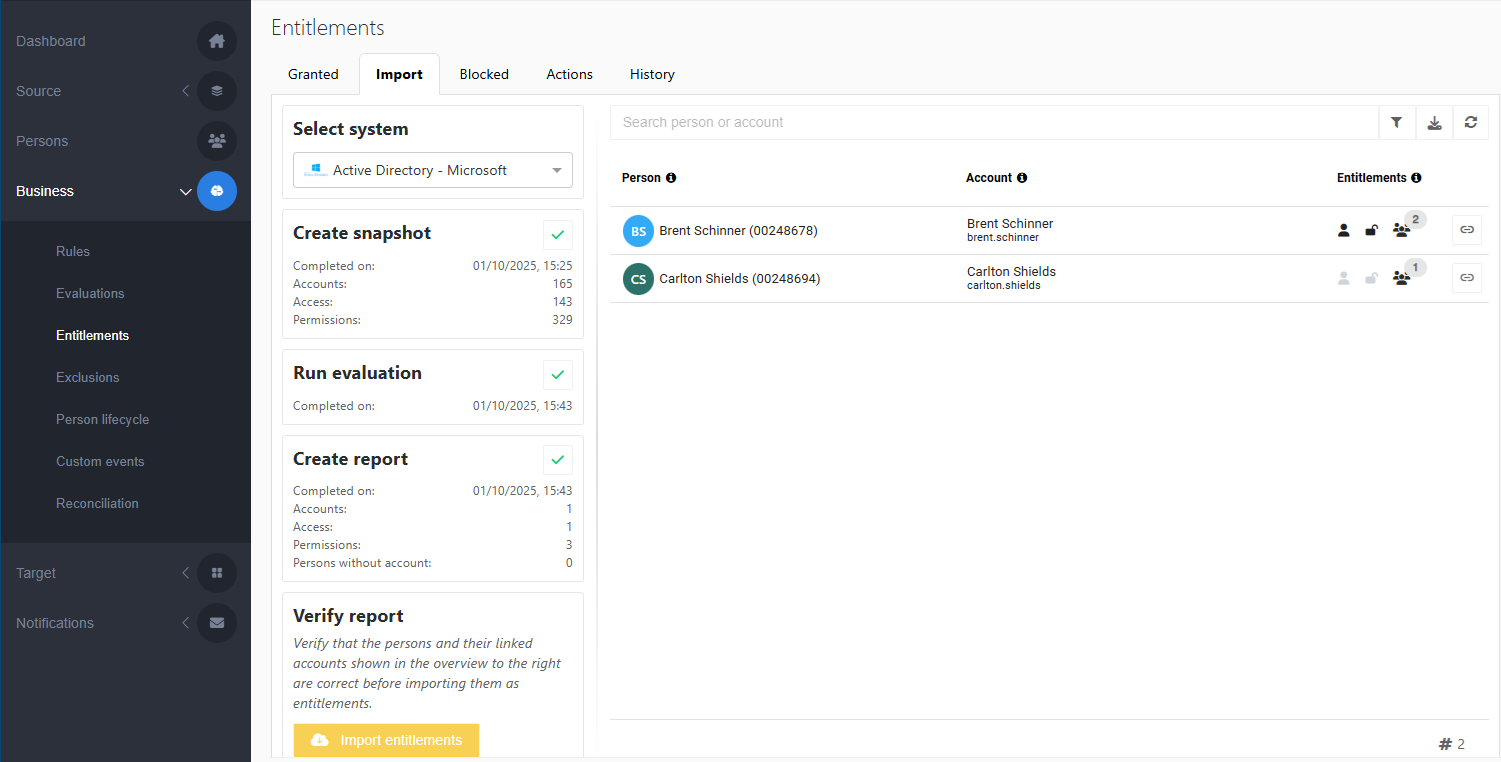The width and height of the screenshot is (1501, 762).
Task: Click info icon next to Entitlements header
Action: coord(1416,178)
